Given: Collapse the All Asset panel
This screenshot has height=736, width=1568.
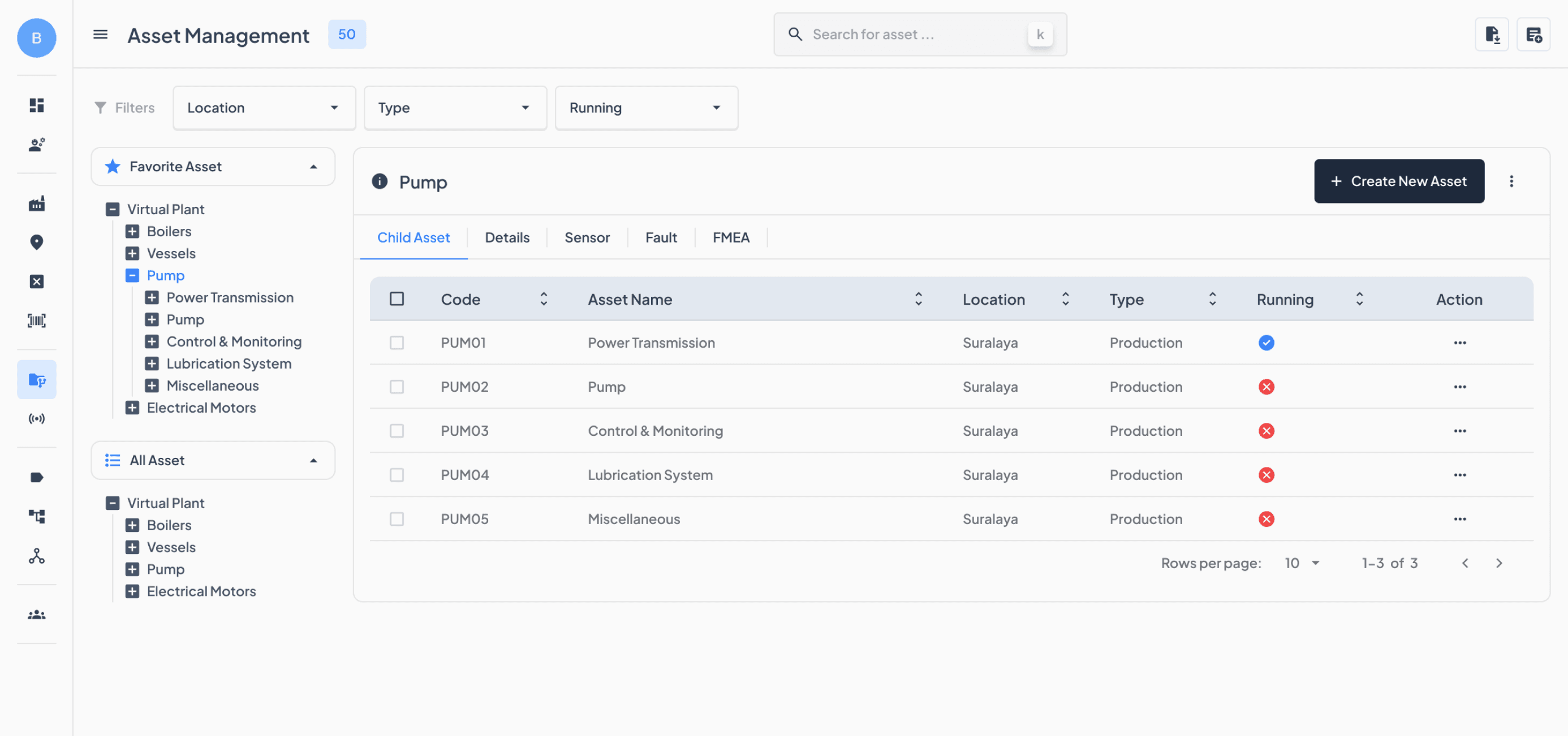Looking at the screenshot, I should coord(313,461).
